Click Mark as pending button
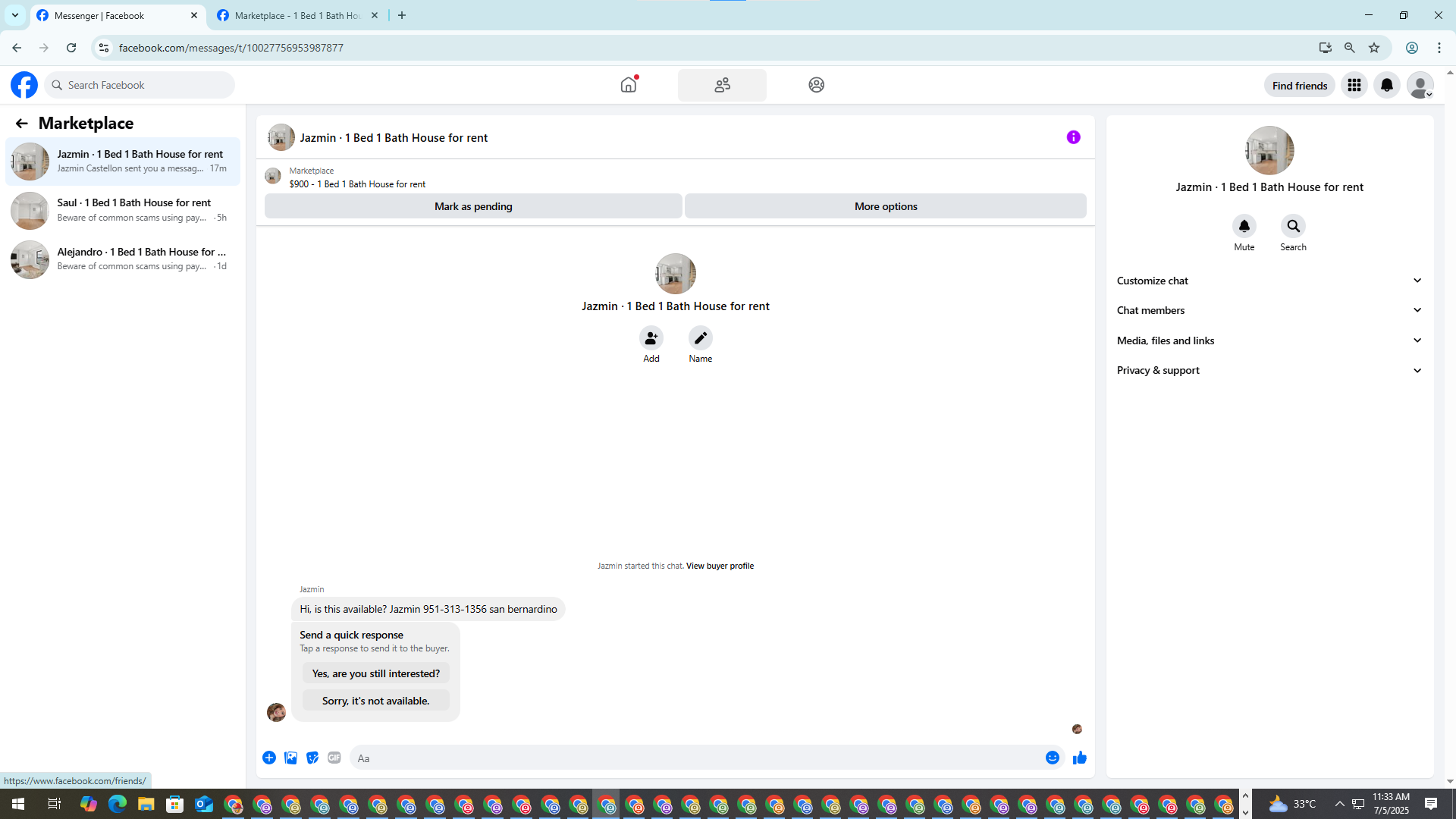Viewport: 1456px width, 819px height. [x=473, y=206]
